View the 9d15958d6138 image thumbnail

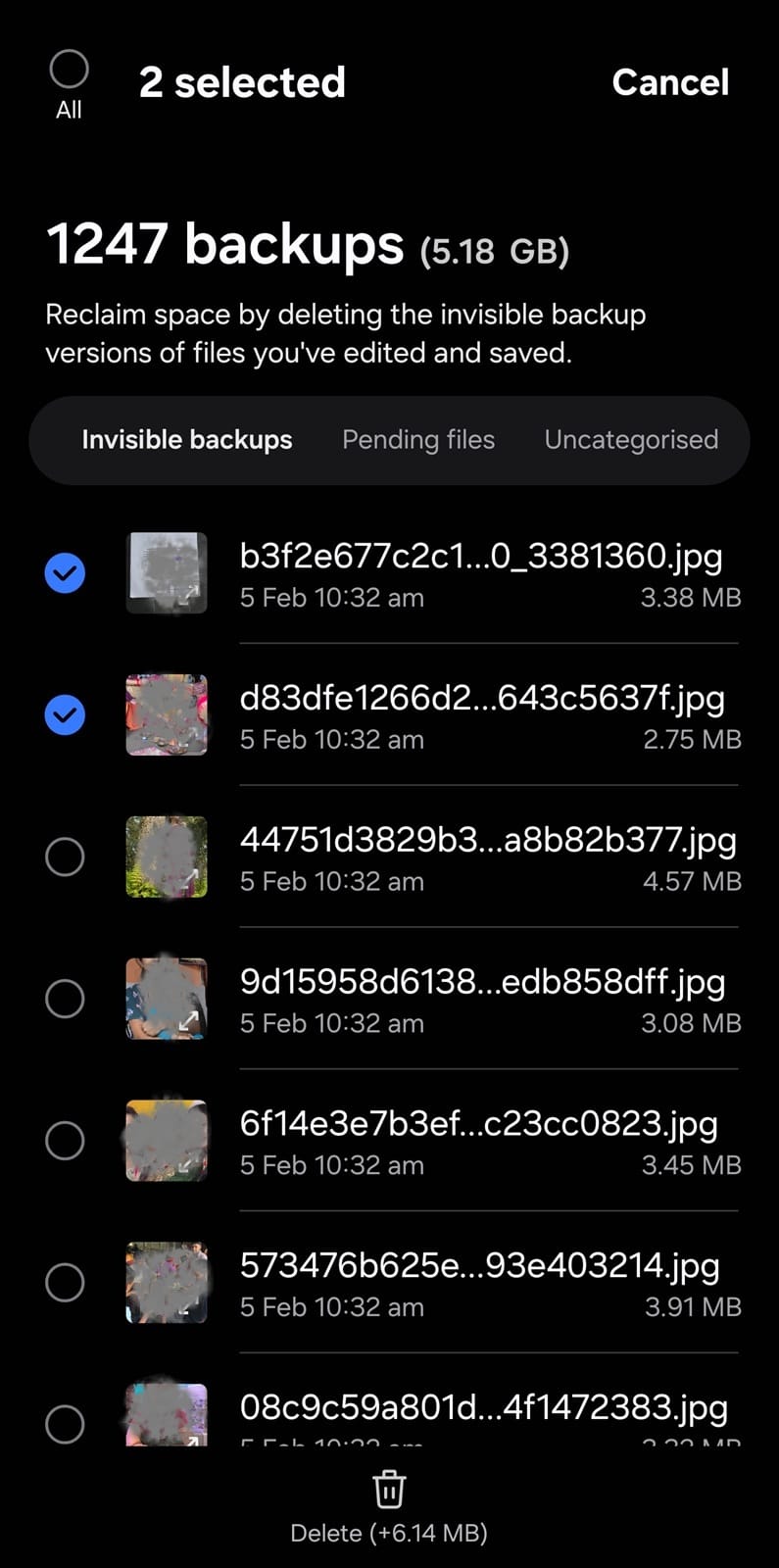167,999
